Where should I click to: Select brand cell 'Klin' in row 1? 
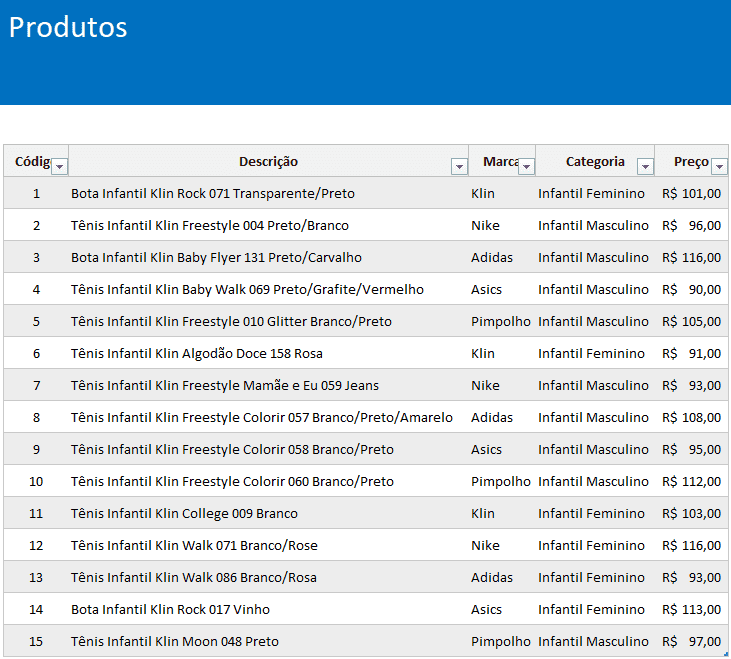(x=502, y=193)
